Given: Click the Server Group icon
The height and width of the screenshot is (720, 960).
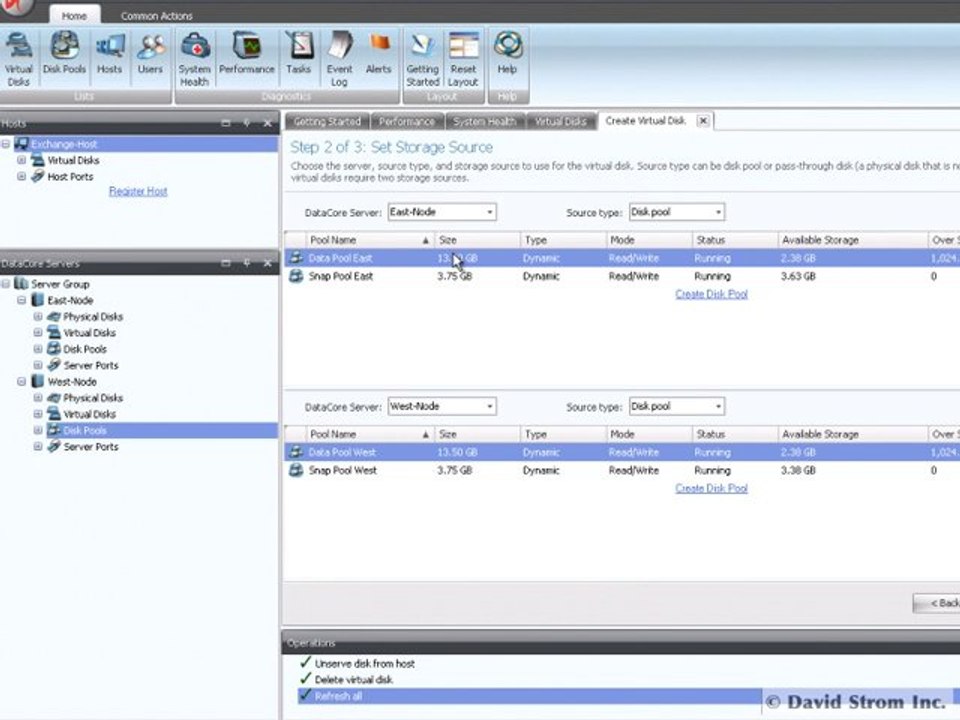Looking at the screenshot, I should coord(21,283).
